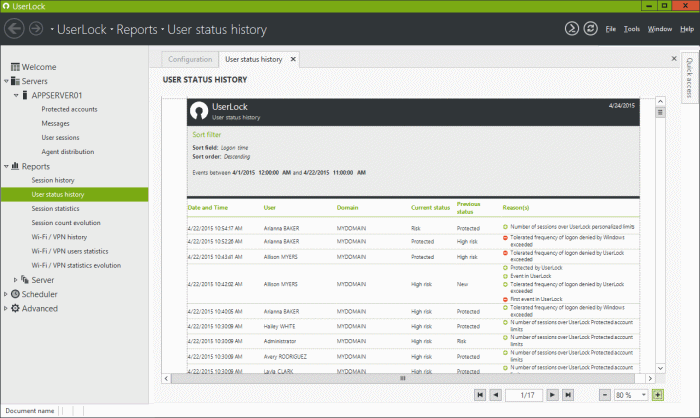Click the forward navigation arrow
This screenshot has width=700, height=418.
coord(36,29)
